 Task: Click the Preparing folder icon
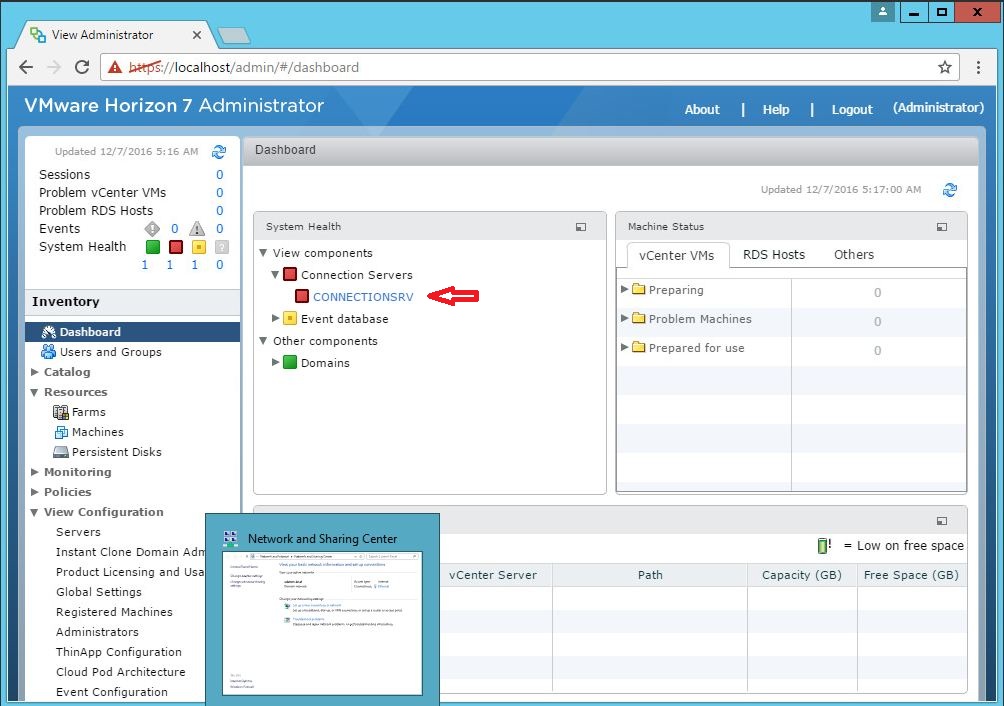(638, 289)
